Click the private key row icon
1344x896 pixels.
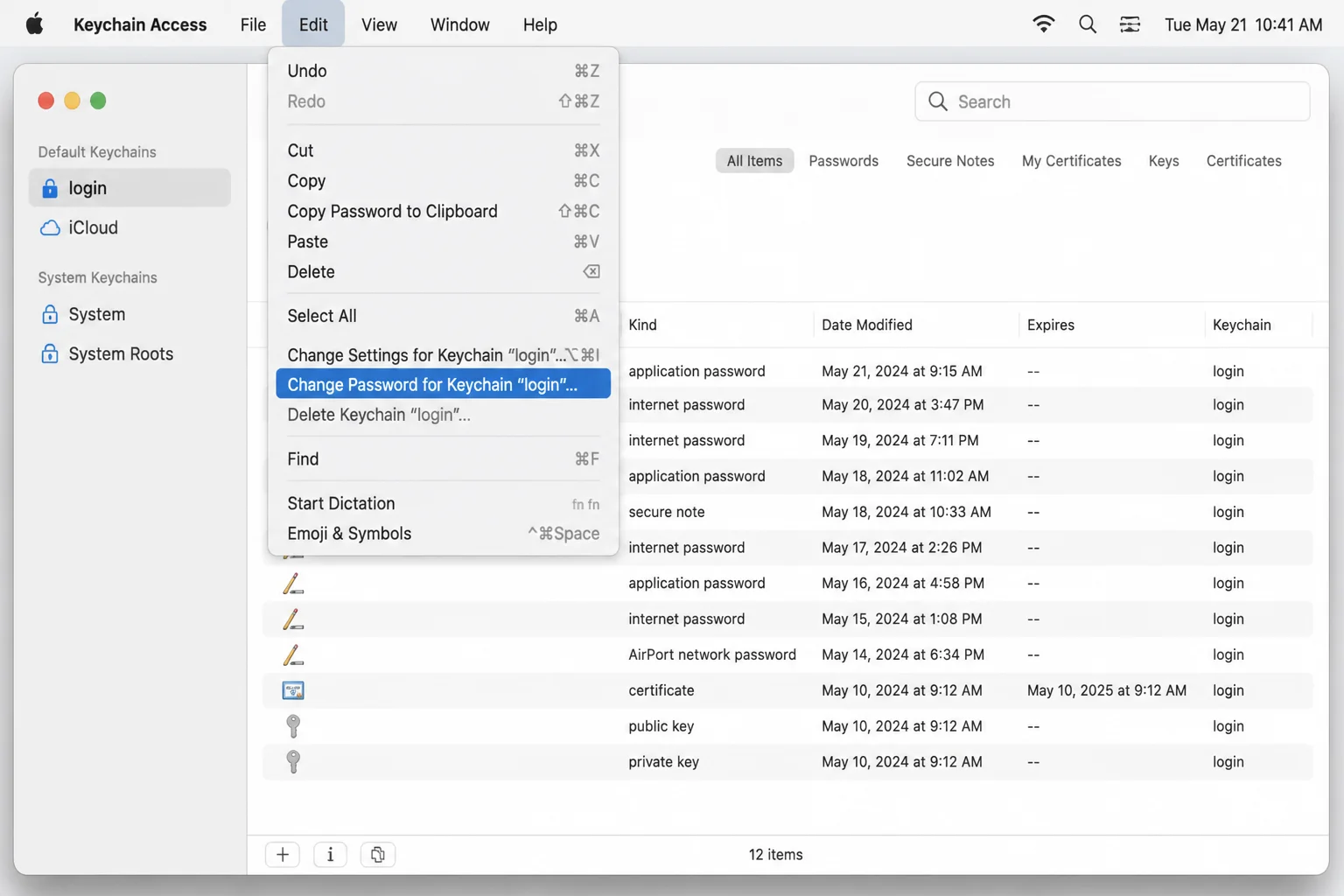293,762
